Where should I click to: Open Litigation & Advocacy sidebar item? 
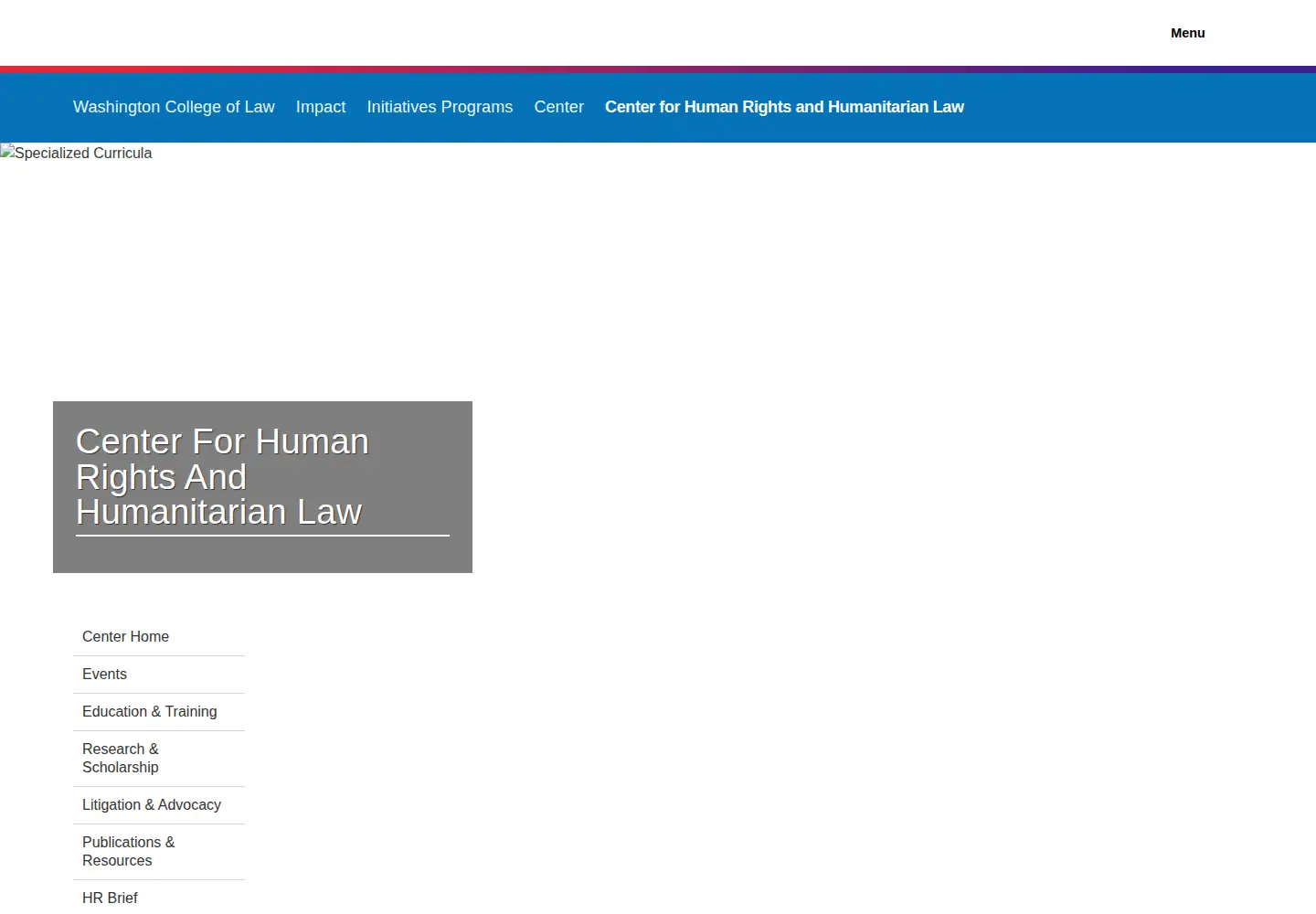(x=159, y=805)
